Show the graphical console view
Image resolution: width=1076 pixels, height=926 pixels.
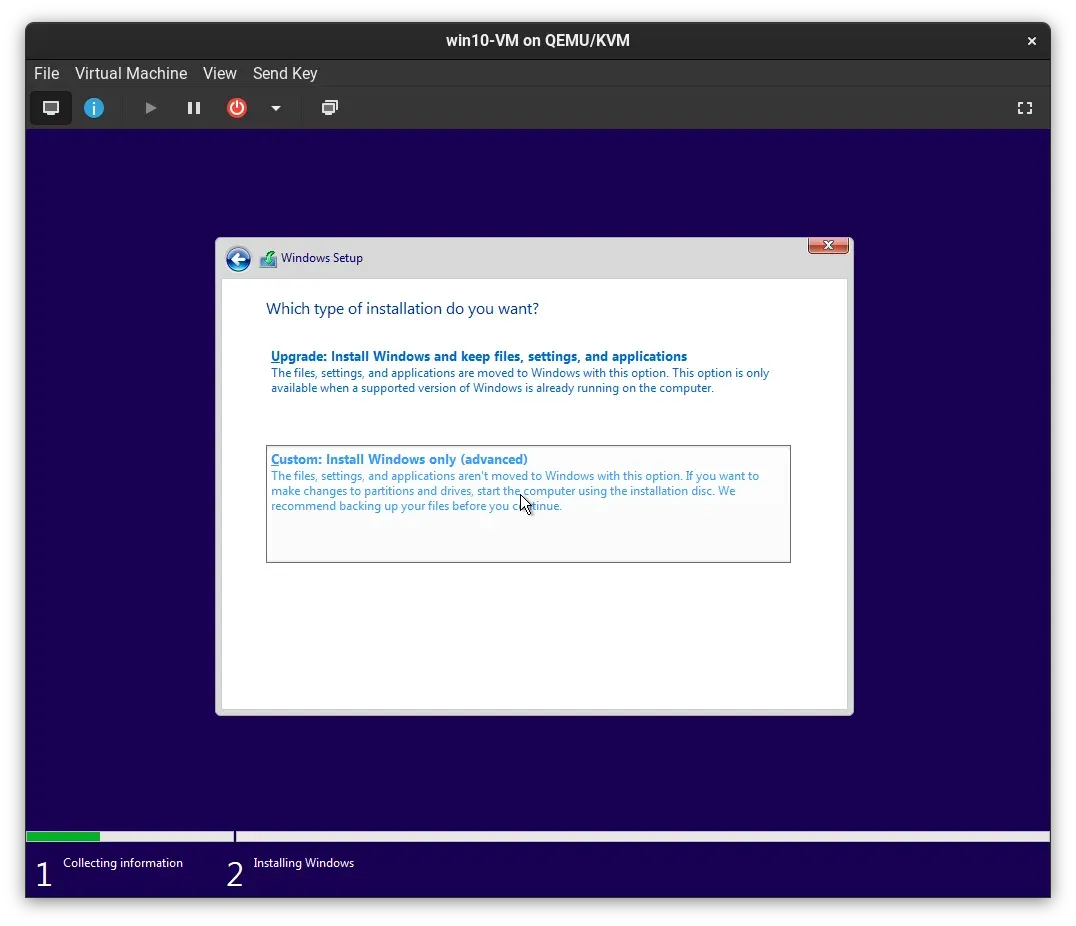click(51, 108)
